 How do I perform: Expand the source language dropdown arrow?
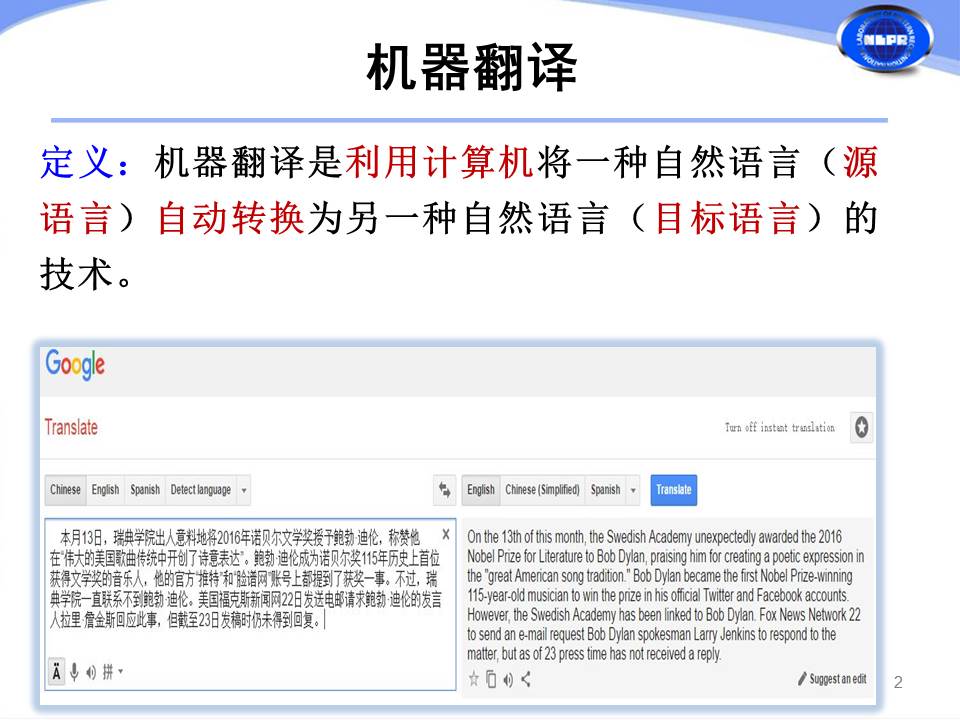point(245,490)
